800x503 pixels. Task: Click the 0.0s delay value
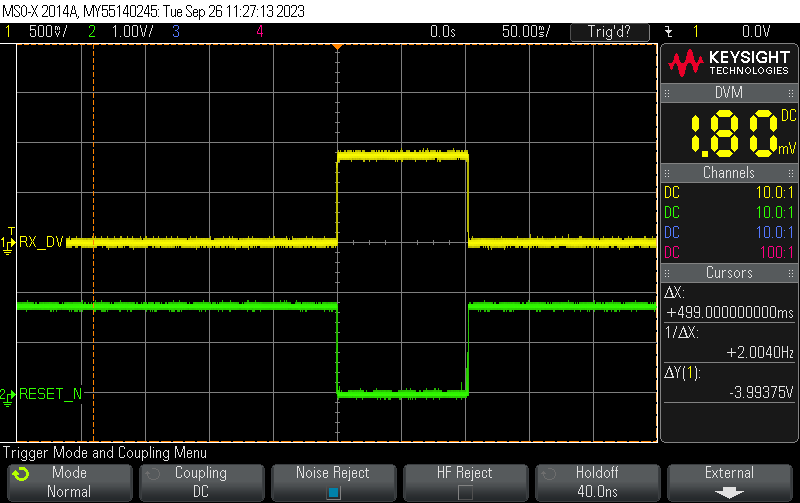[x=443, y=32]
